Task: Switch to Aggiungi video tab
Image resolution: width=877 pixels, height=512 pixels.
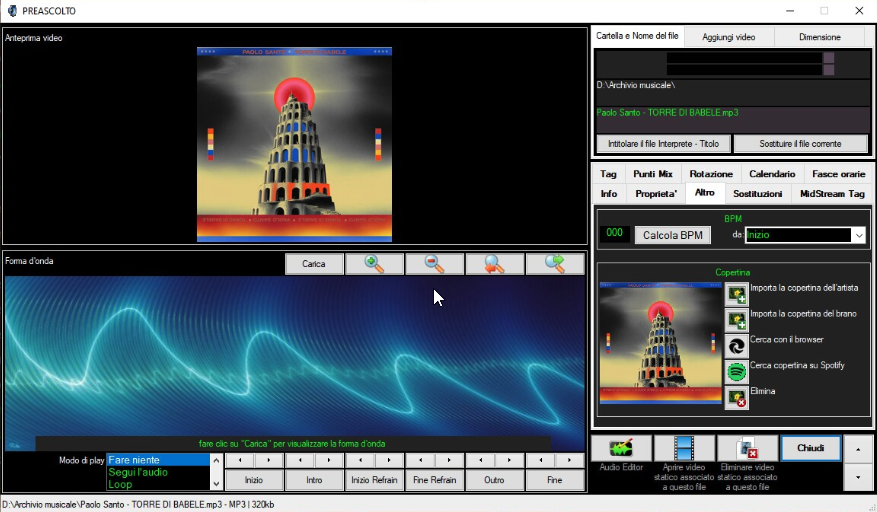Action: 729,37
